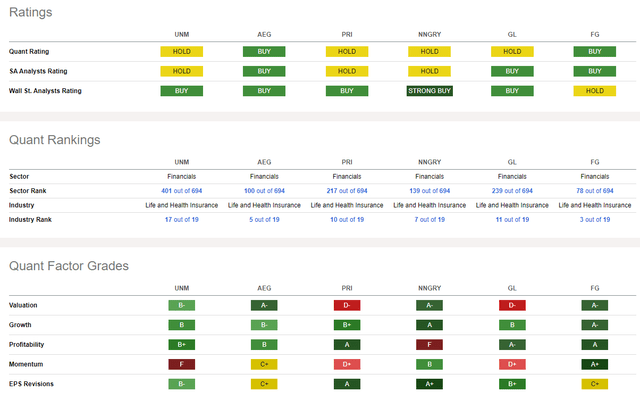Click AEG Quant Rating BUY badge
Viewport: 640px width, 400px height.
[264, 51]
